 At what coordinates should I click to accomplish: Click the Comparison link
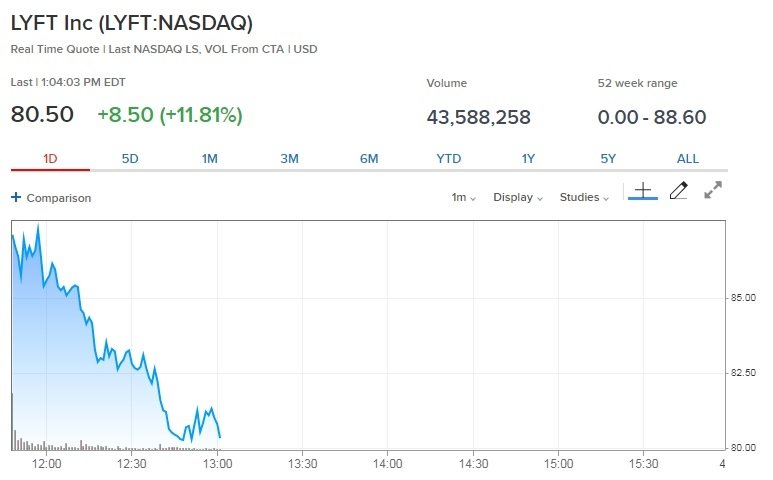pos(58,198)
